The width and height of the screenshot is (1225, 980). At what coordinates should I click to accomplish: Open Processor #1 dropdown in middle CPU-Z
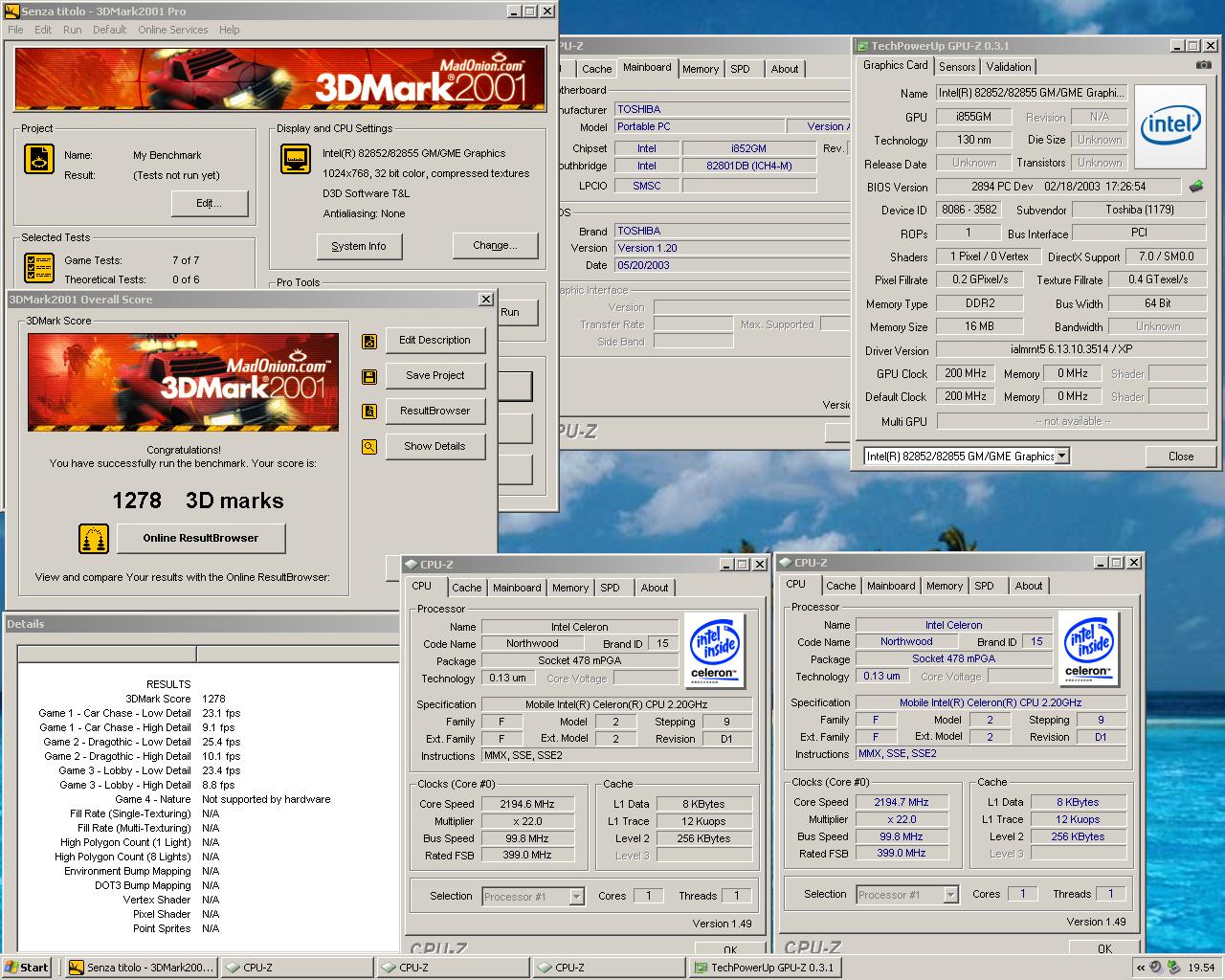[576, 897]
